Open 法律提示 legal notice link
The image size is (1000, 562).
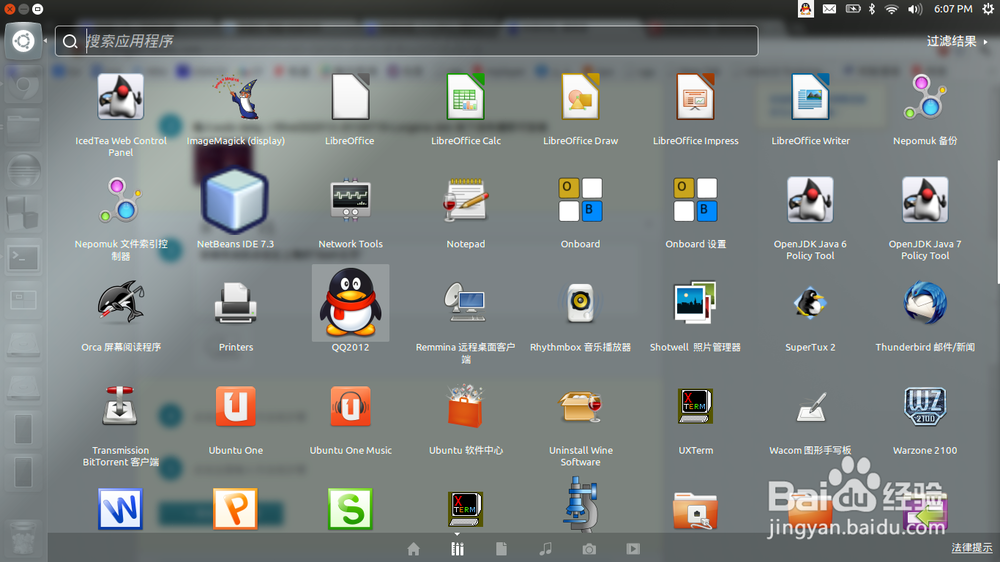tap(972, 547)
